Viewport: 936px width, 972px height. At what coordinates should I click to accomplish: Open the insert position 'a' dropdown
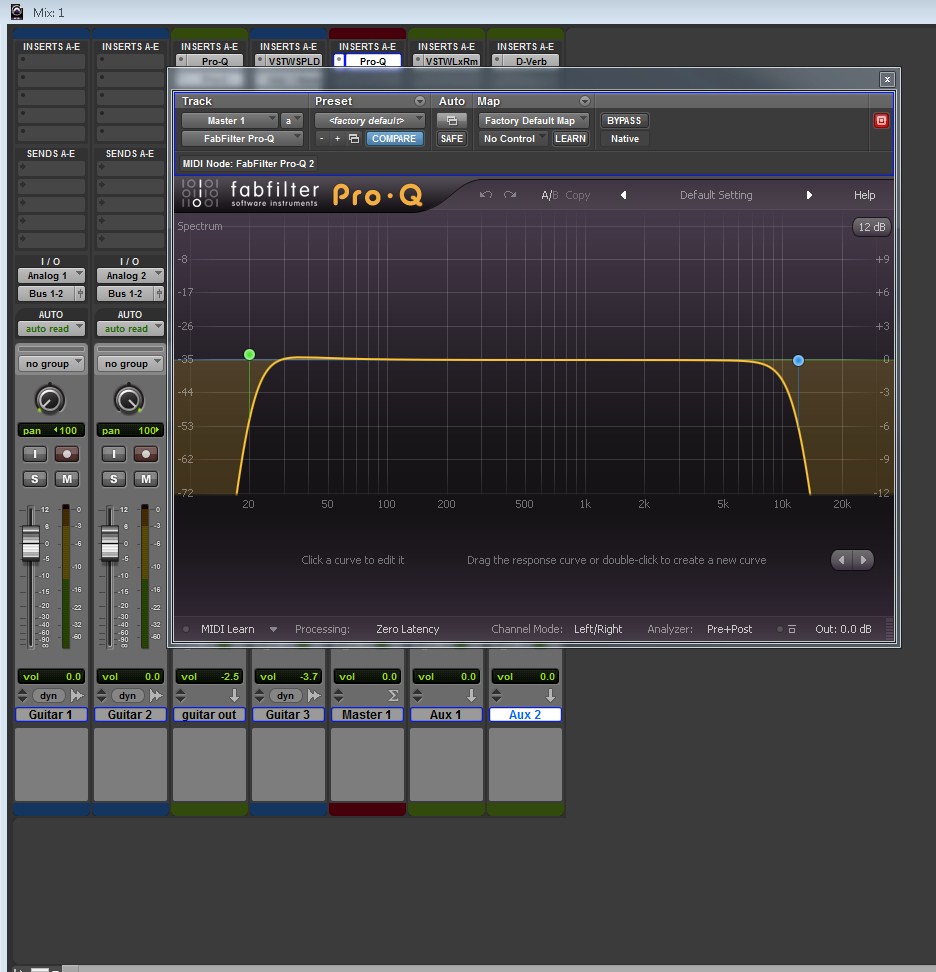pyautogui.click(x=291, y=120)
